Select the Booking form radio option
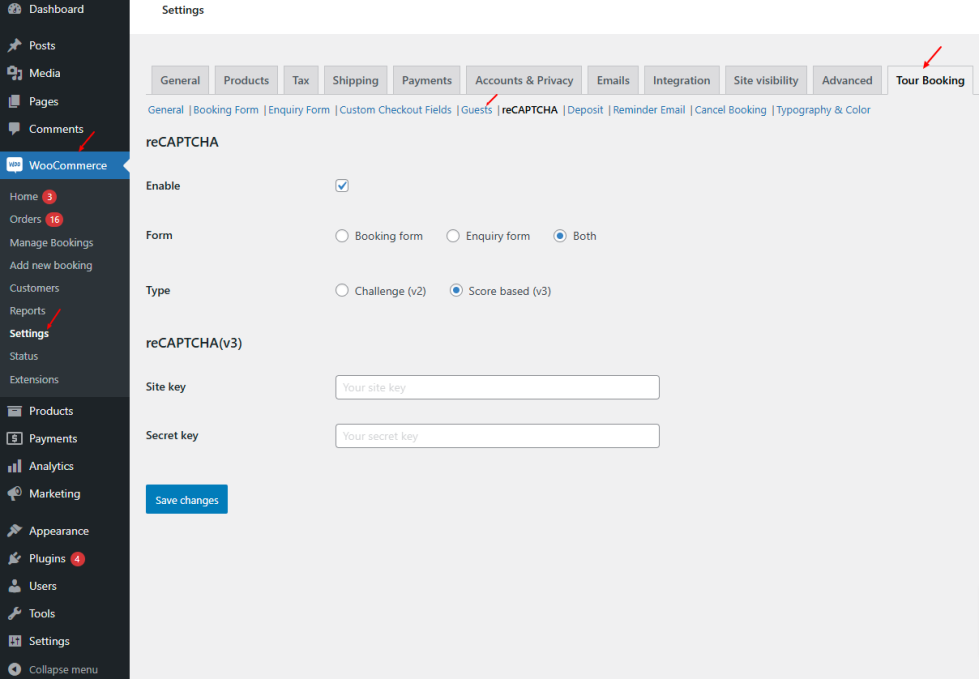This screenshot has width=979, height=679. click(342, 236)
